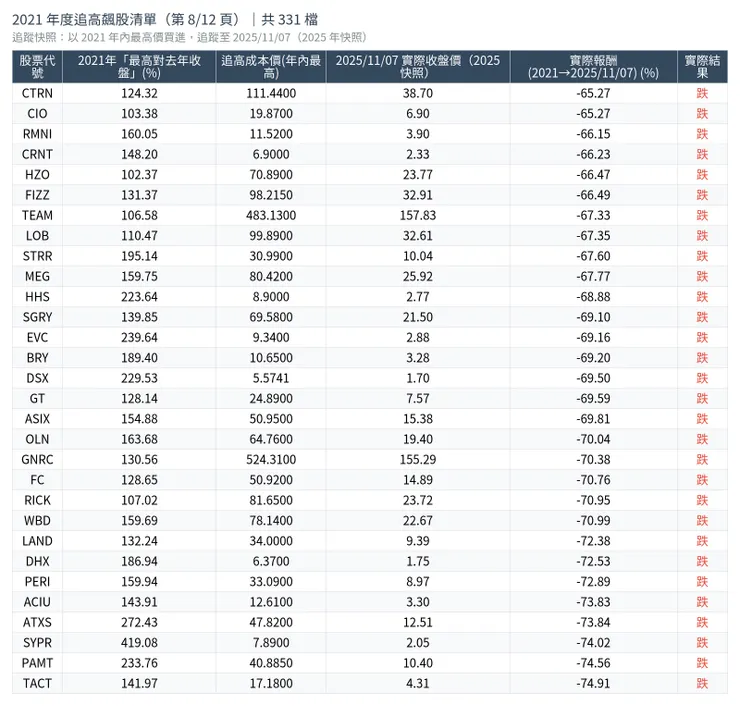Click ticker SYPR

37,642
